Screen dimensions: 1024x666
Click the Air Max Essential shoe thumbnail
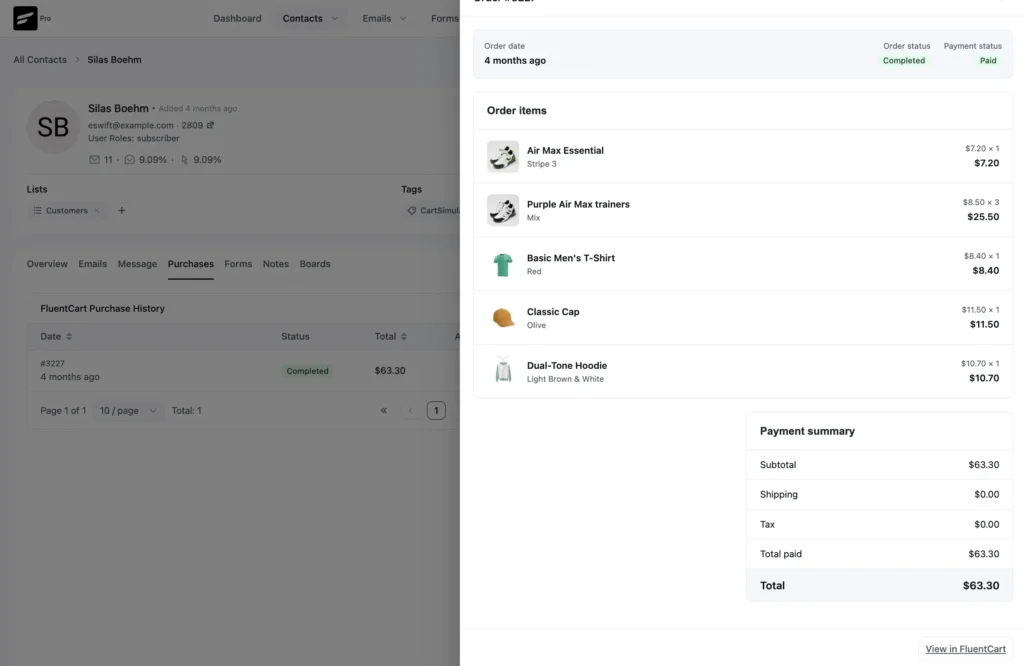(x=503, y=157)
